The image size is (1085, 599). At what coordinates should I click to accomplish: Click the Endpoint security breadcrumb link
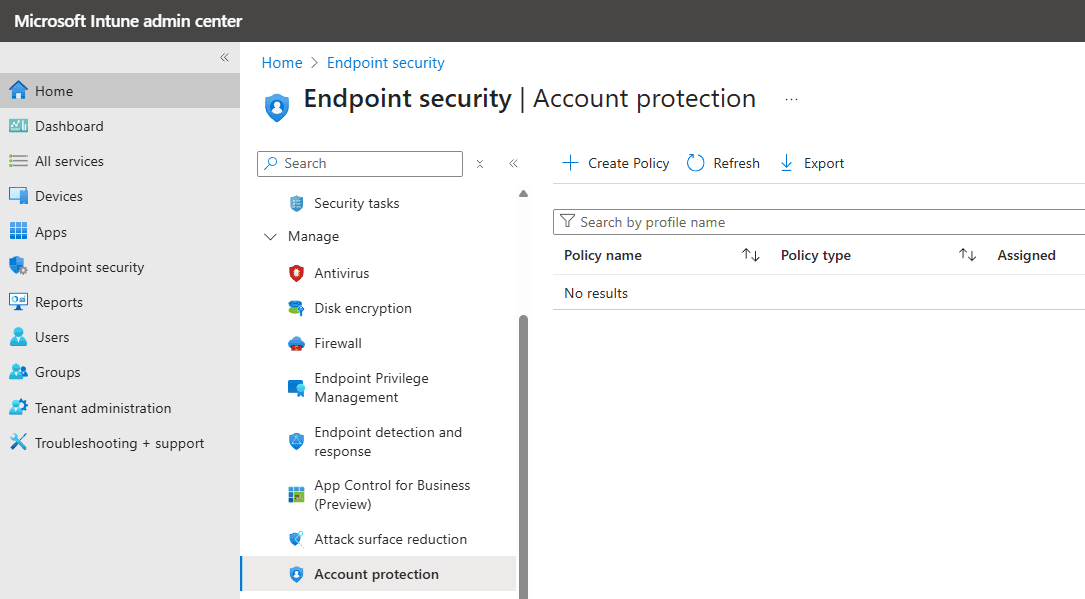(x=385, y=63)
